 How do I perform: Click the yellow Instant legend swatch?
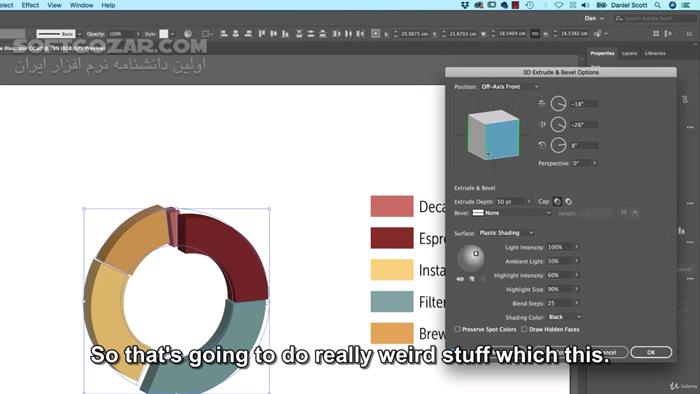(392, 270)
